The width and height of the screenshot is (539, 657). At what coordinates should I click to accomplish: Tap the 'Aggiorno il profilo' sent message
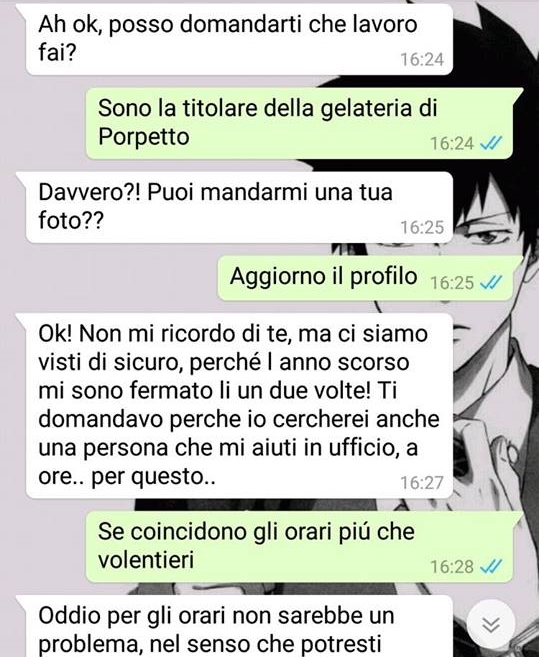tap(371, 278)
